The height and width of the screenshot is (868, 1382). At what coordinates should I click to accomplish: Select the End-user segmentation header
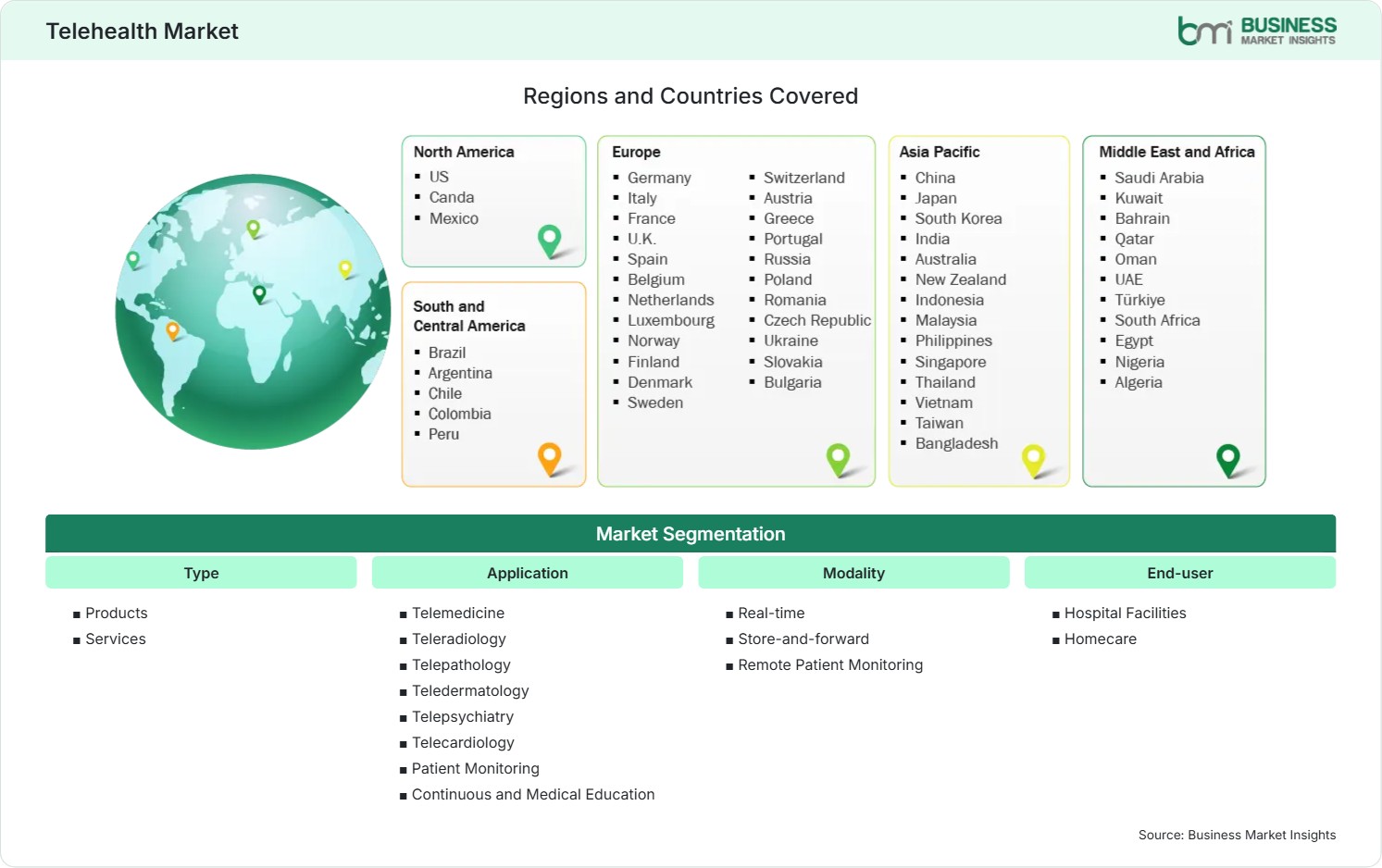pos(1180,573)
